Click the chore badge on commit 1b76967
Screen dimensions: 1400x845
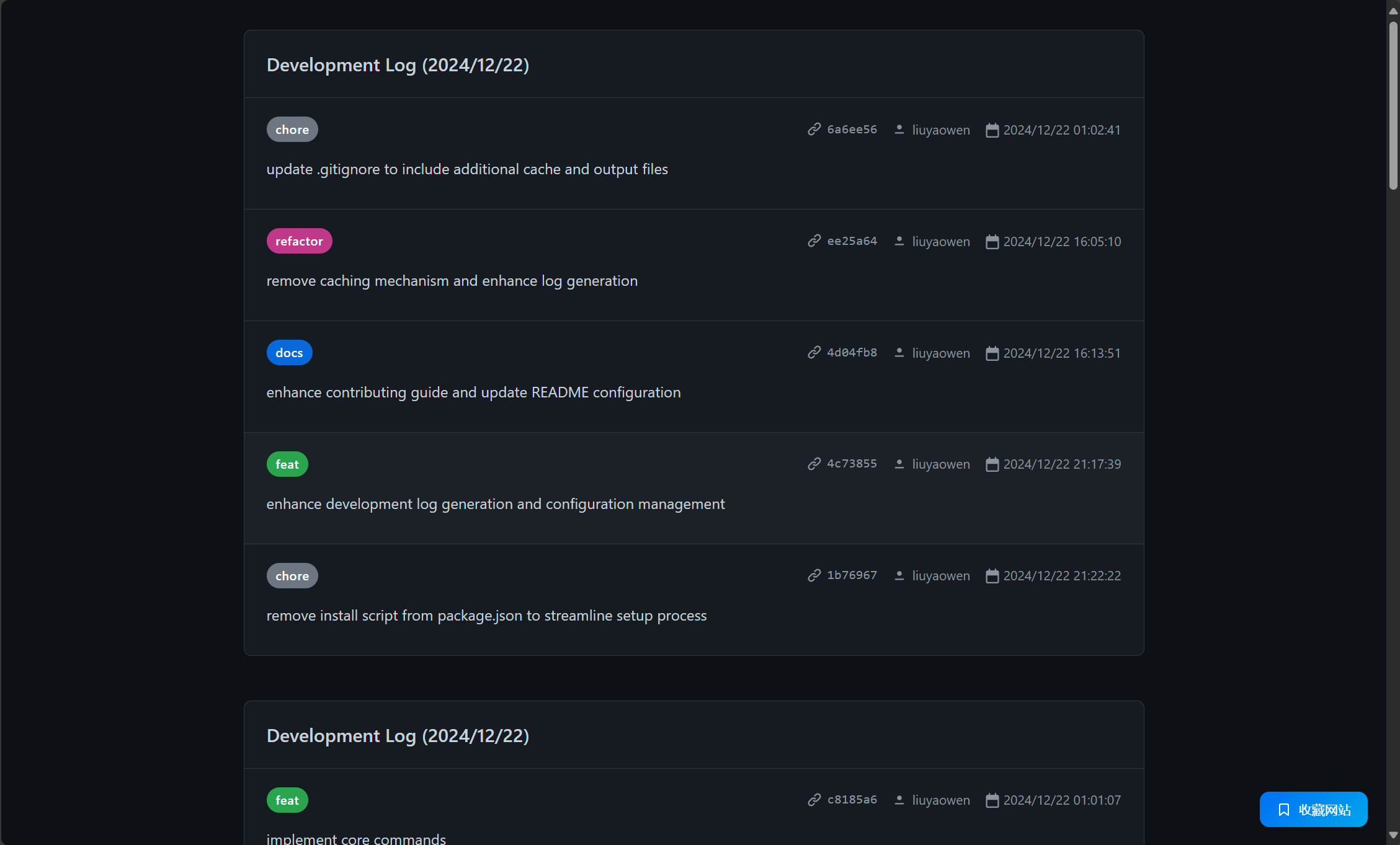292,576
